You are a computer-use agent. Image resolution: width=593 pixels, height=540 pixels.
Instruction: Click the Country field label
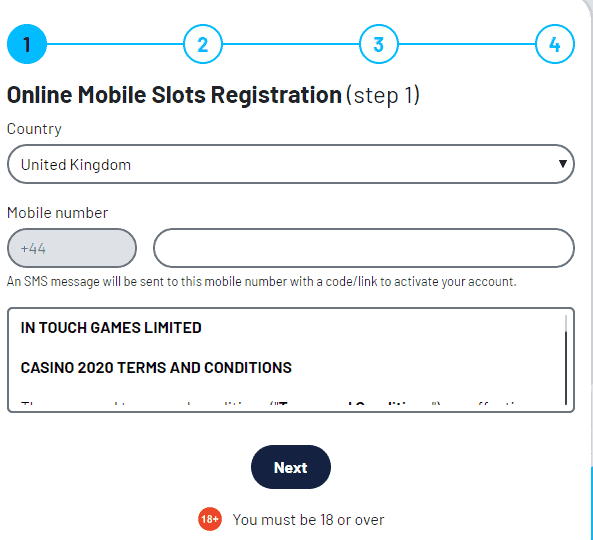coord(34,129)
